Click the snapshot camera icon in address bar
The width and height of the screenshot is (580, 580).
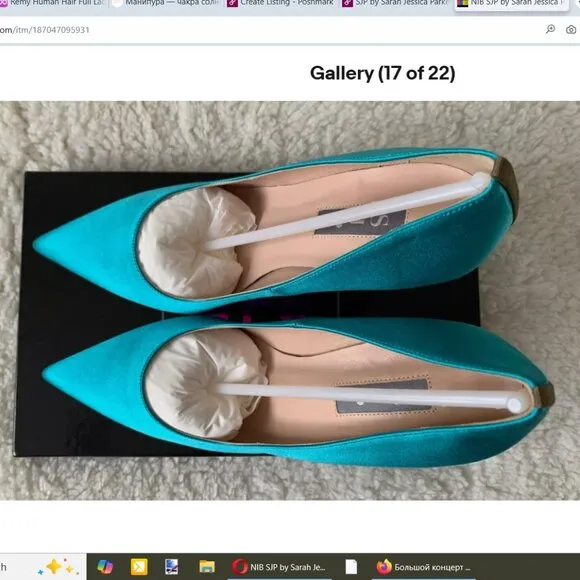click(571, 30)
